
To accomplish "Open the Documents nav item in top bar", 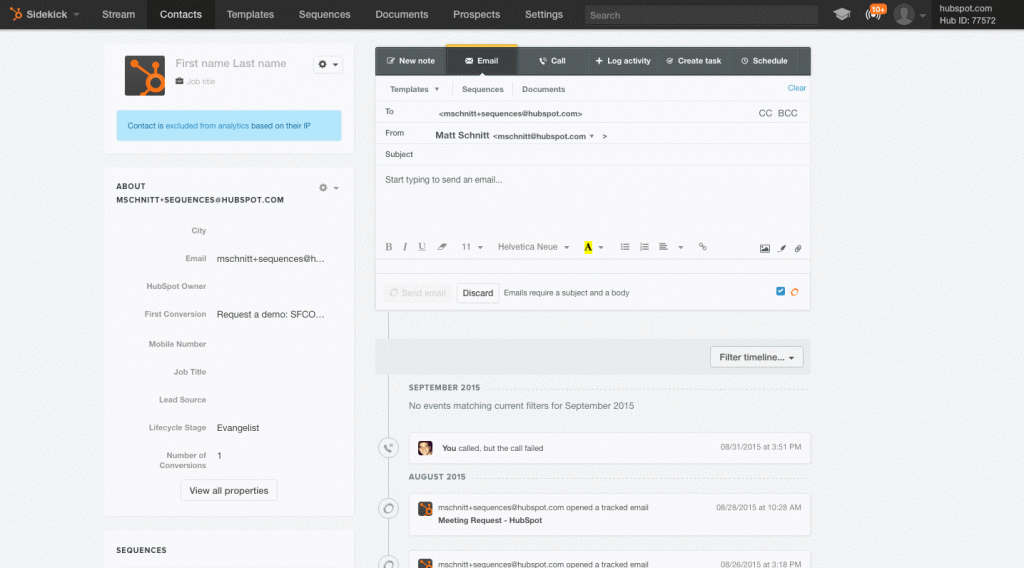I will (x=402, y=14).
